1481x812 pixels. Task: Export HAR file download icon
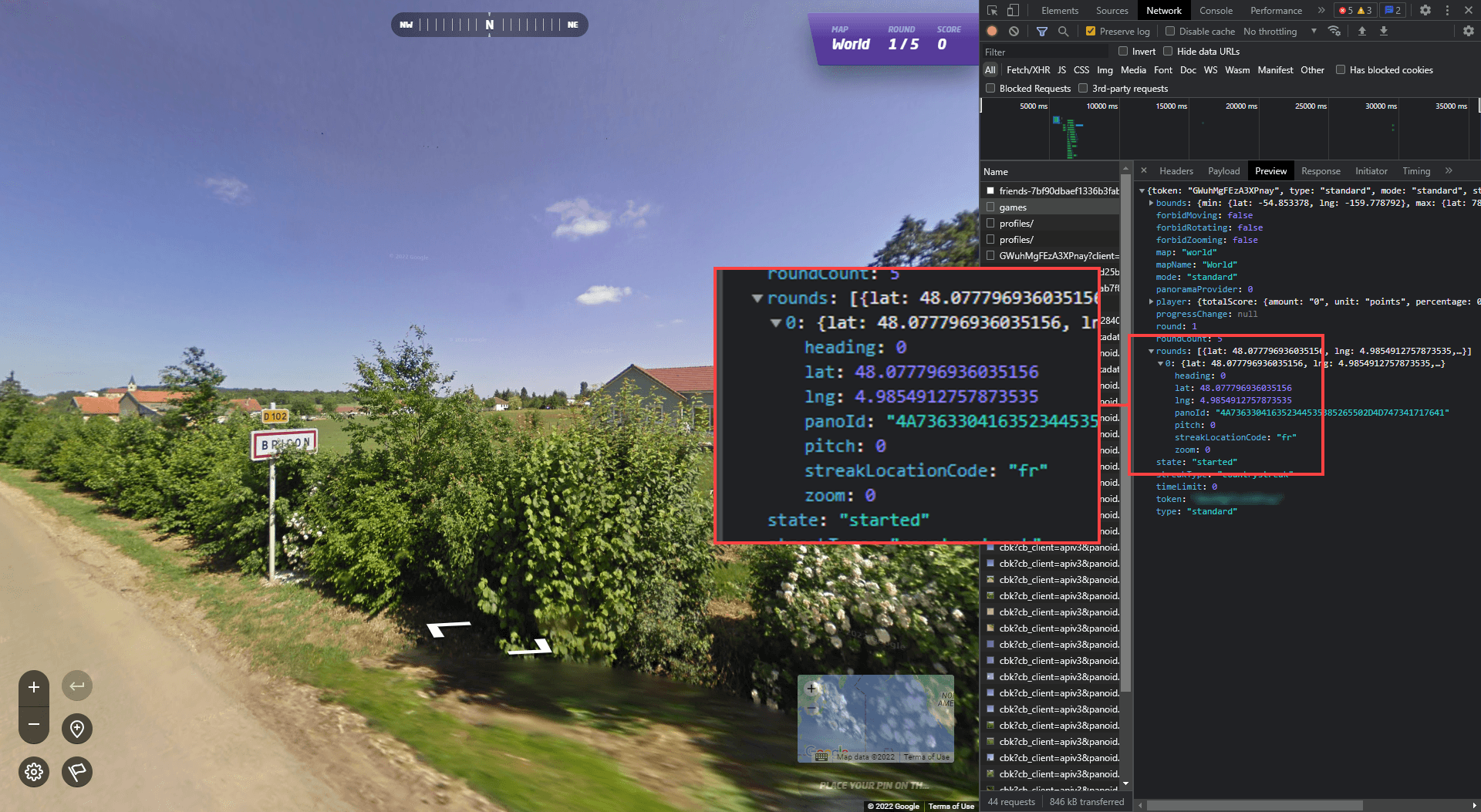(1384, 32)
